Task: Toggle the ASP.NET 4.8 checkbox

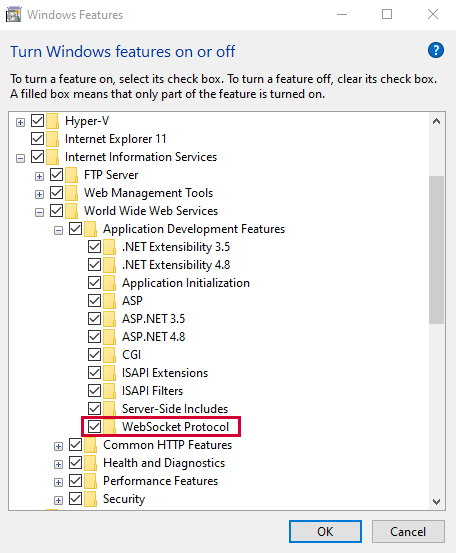Action: point(94,336)
